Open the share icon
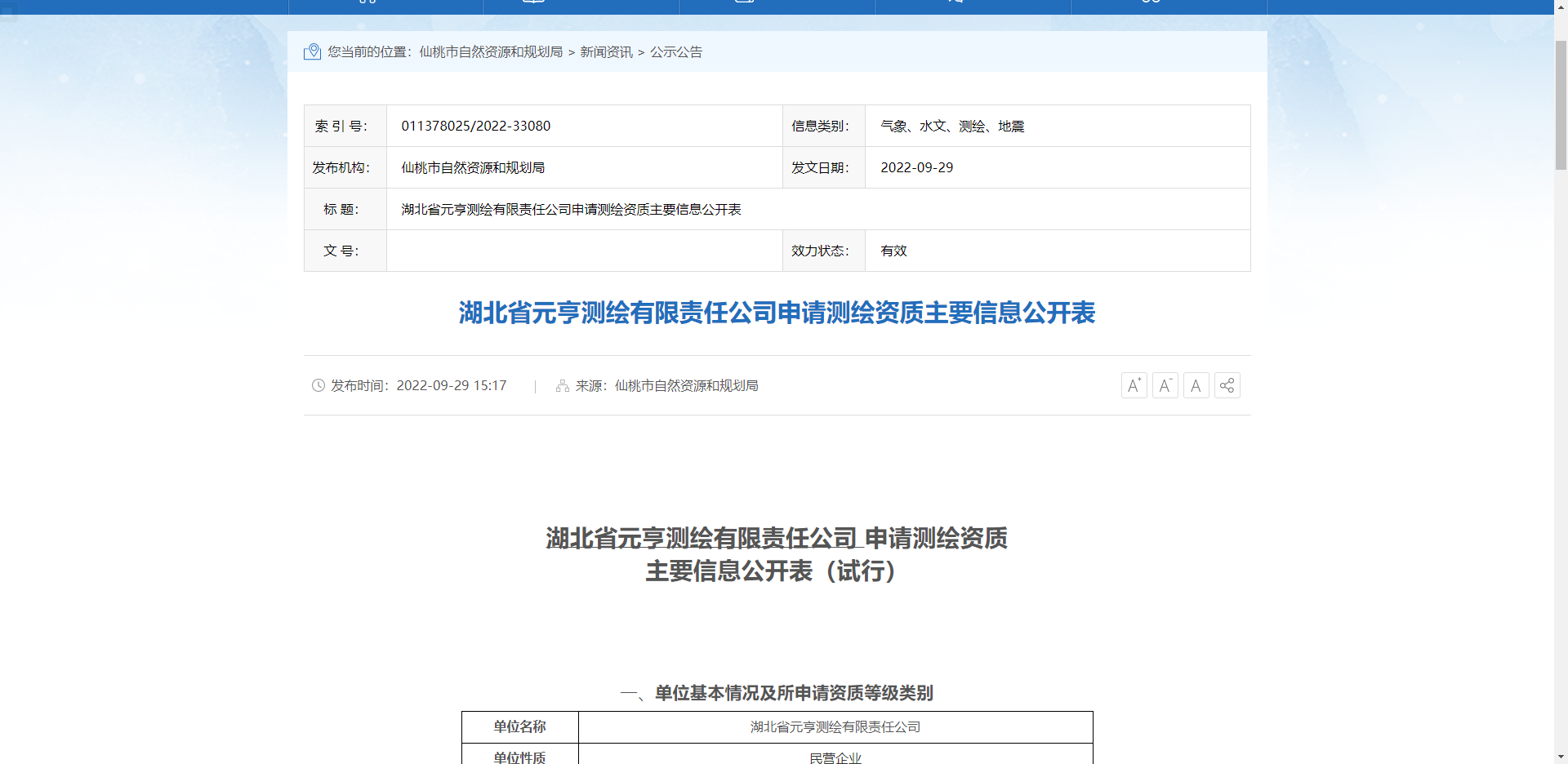Screen dimensions: 1568x764 point(1227,384)
